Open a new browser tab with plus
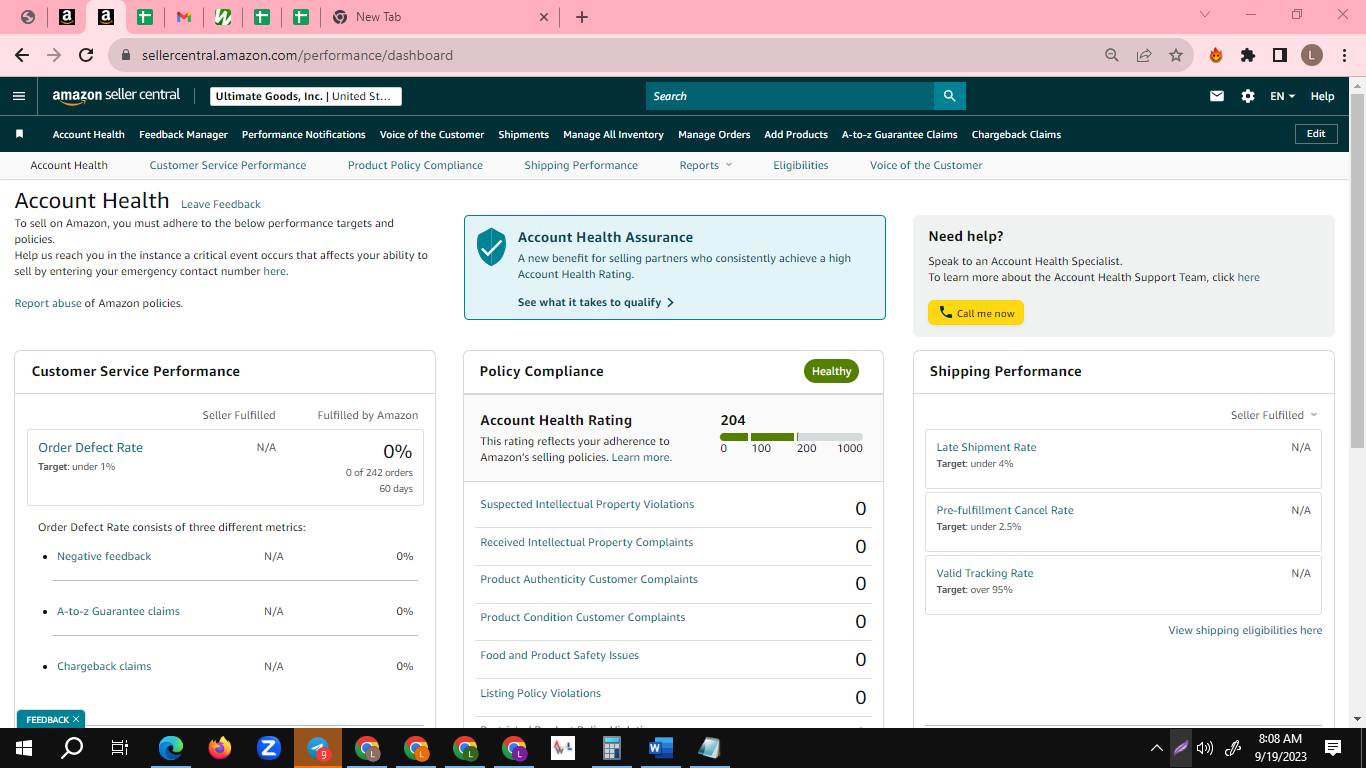This screenshot has width=1366, height=768. click(582, 17)
